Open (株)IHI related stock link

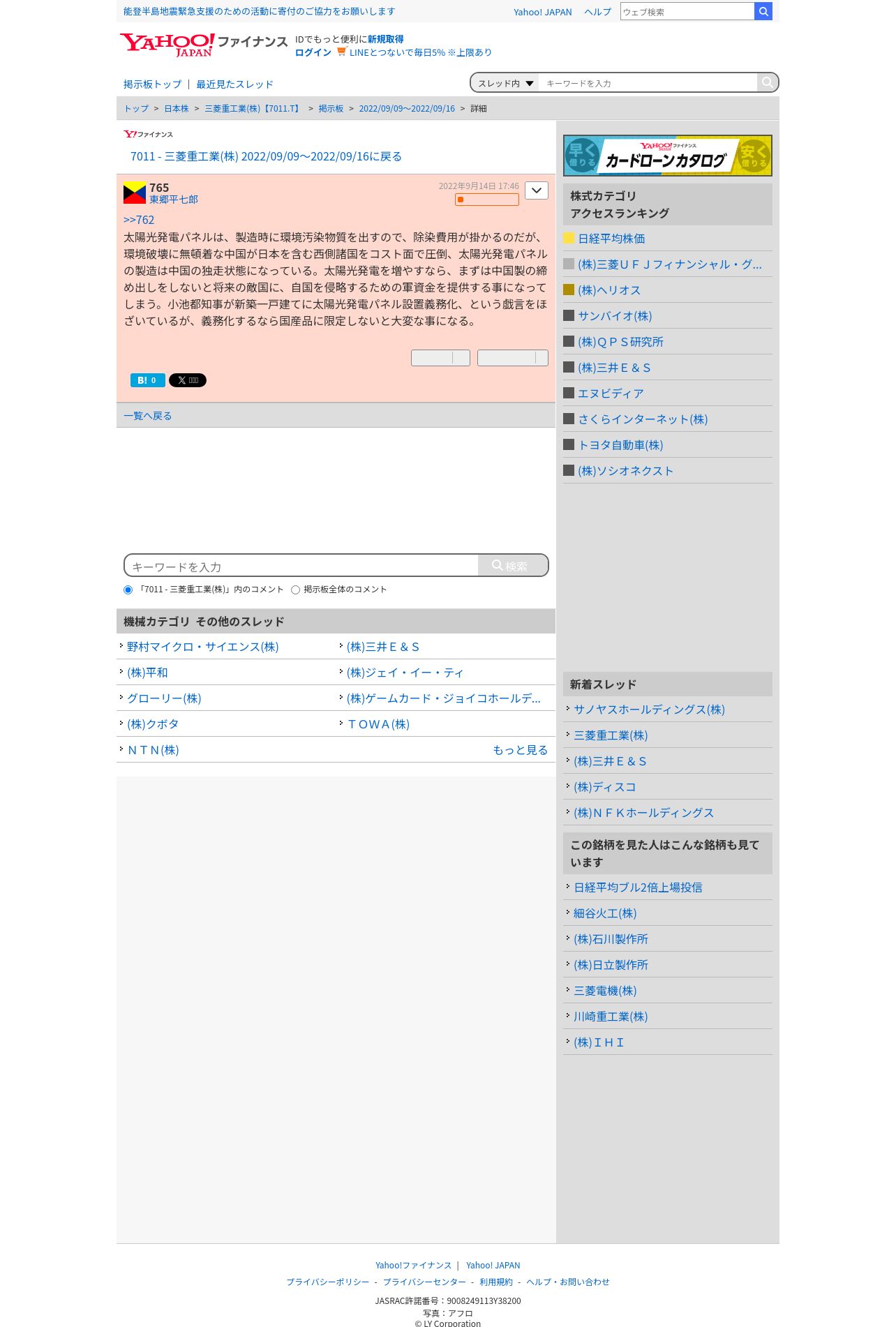[x=599, y=1042]
